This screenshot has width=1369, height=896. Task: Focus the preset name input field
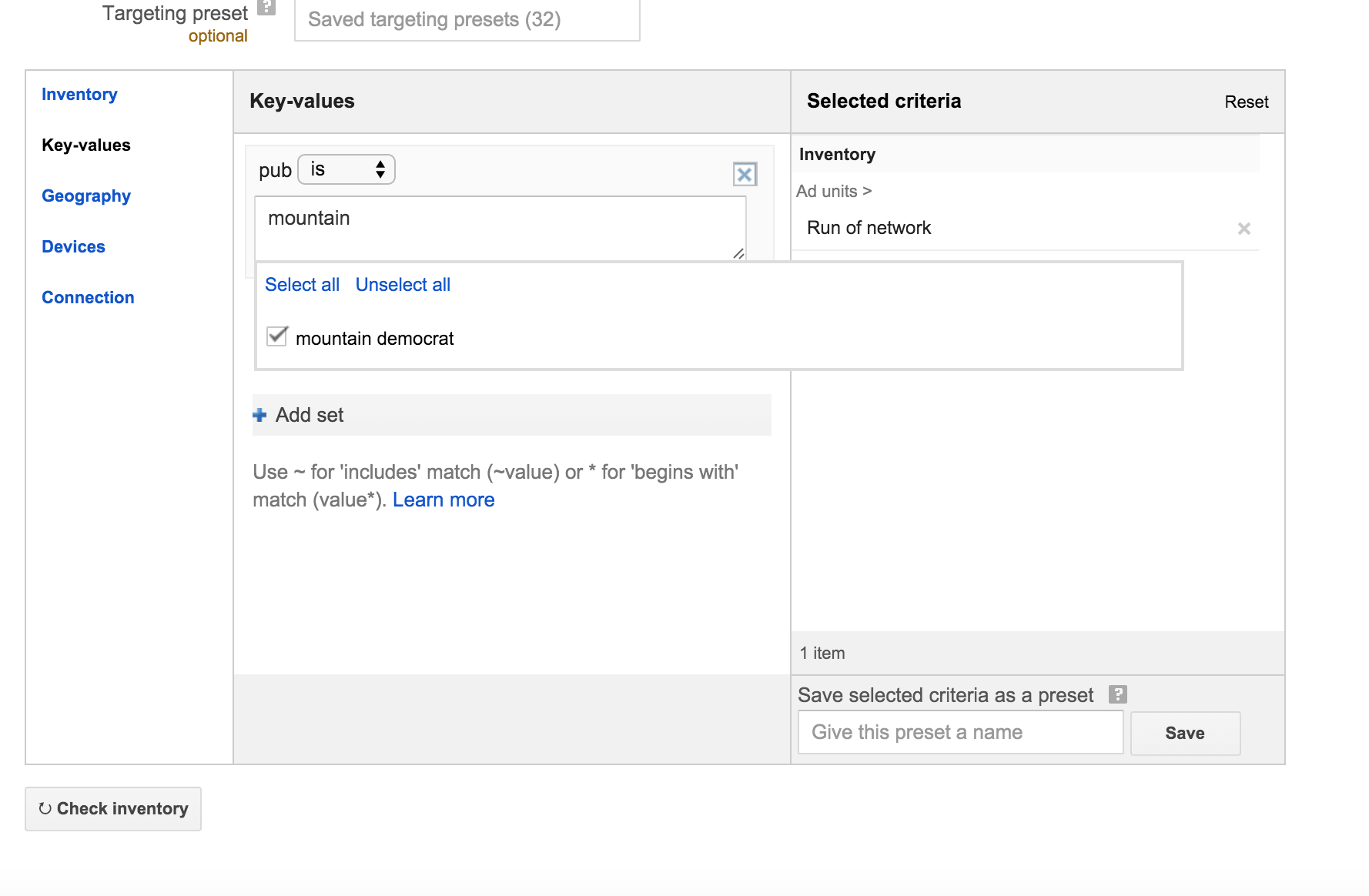pos(960,733)
